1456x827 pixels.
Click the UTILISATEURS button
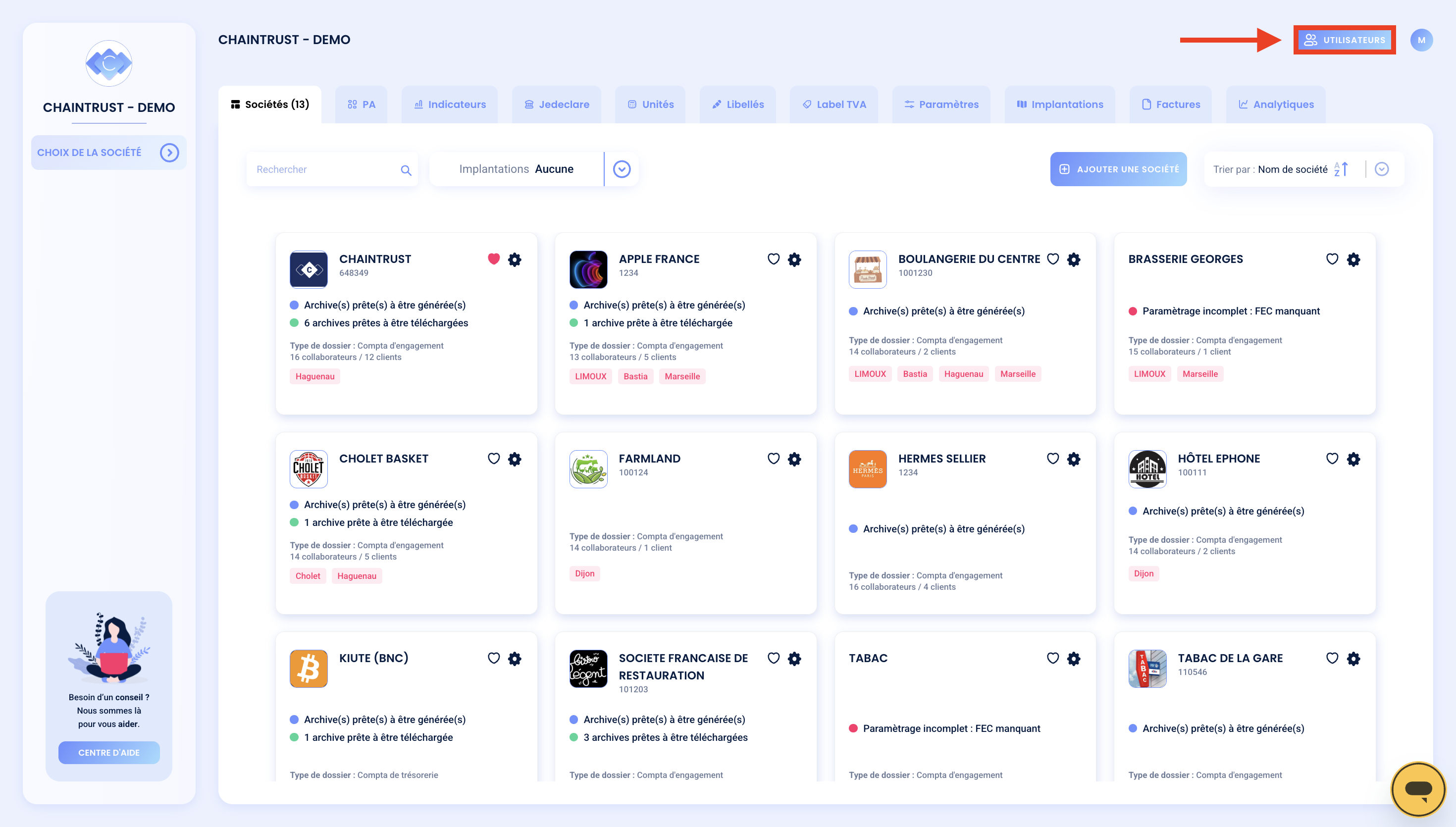coord(1345,40)
